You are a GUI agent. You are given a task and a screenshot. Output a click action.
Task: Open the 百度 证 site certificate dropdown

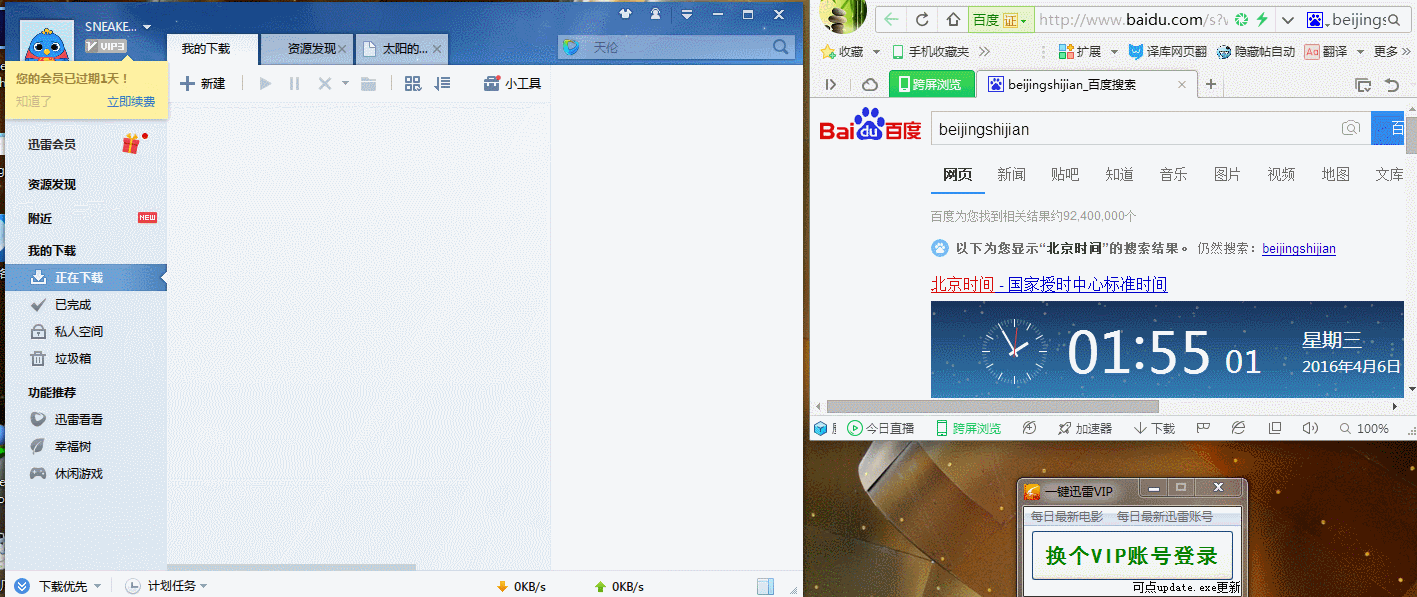pyautogui.click(x=1001, y=19)
